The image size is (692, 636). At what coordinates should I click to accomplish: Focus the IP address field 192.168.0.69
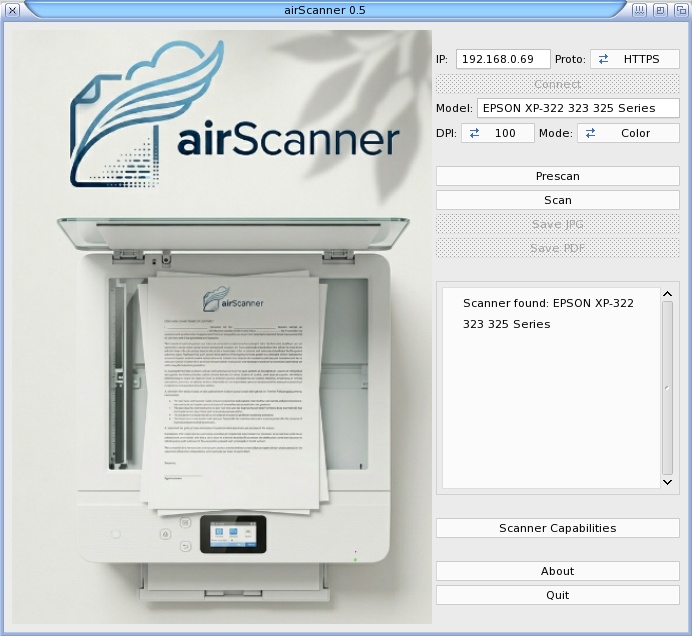click(x=503, y=59)
